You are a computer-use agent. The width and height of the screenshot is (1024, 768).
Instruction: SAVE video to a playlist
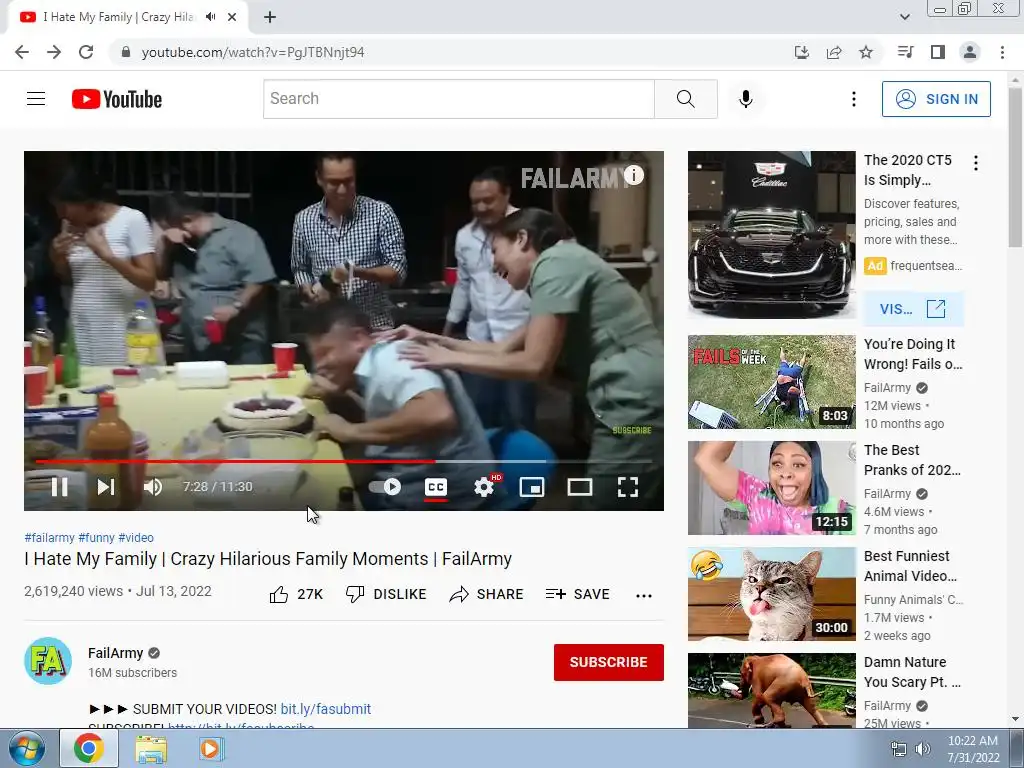(577, 594)
